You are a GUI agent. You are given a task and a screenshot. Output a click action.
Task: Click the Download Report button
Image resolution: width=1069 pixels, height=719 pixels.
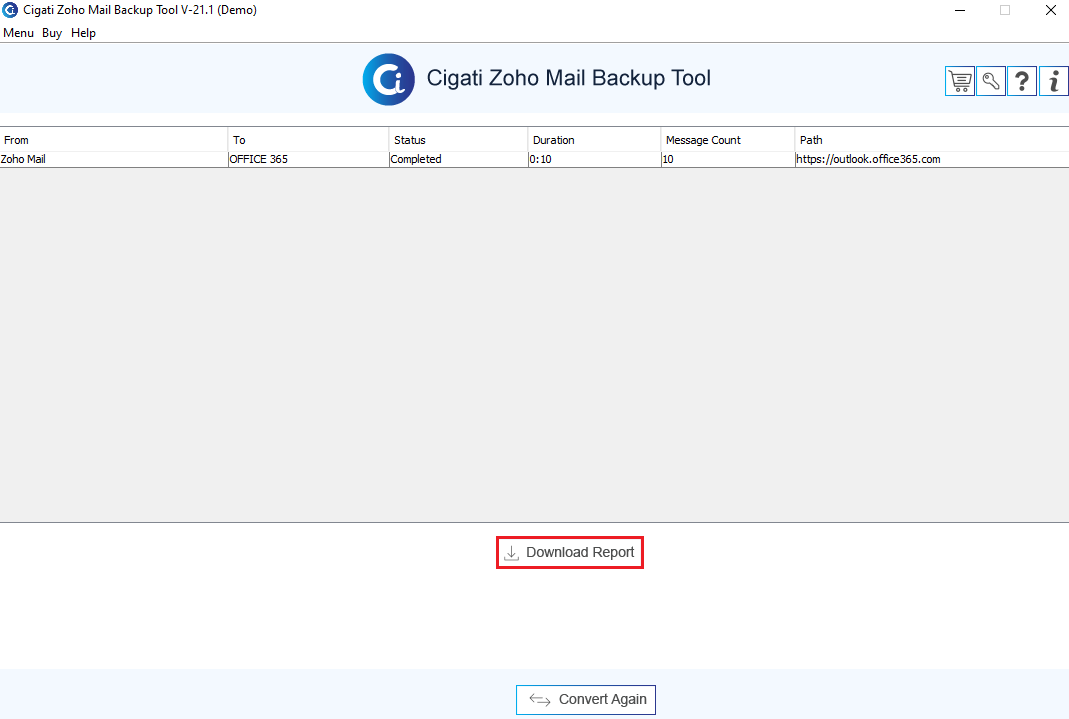[570, 552]
